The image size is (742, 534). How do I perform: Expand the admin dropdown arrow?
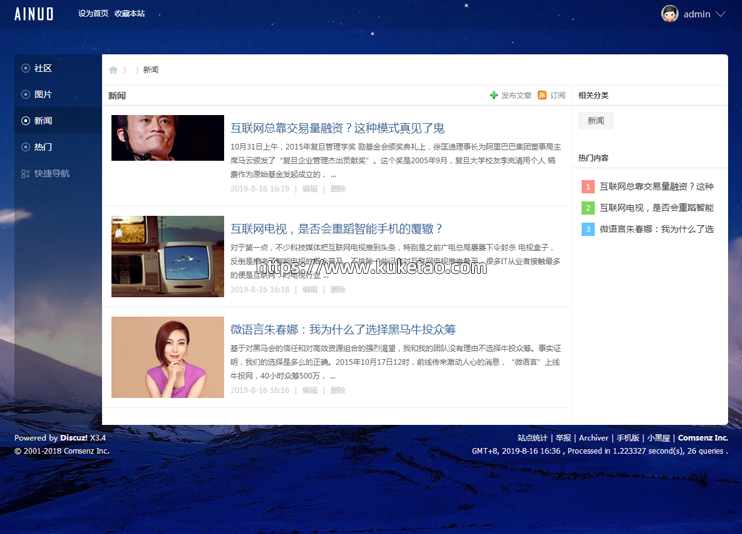(x=721, y=14)
